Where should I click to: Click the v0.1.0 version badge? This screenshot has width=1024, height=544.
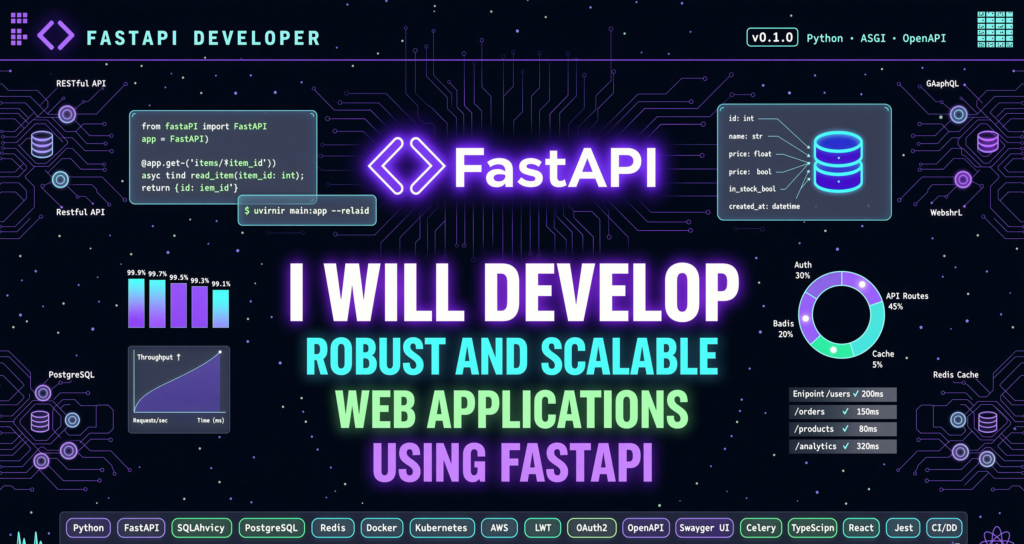click(x=773, y=38)
